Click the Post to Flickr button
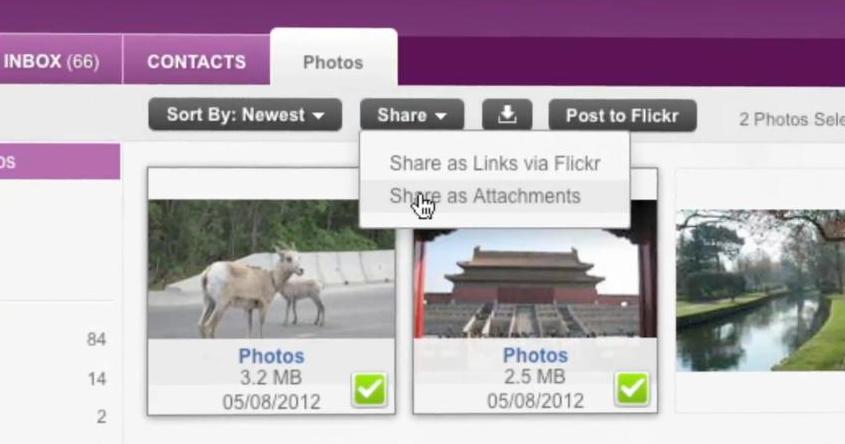 point(622,115)
